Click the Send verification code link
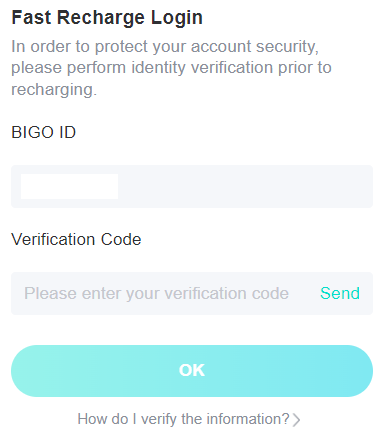This screenshot has height=441, width=385. point(340,293)
